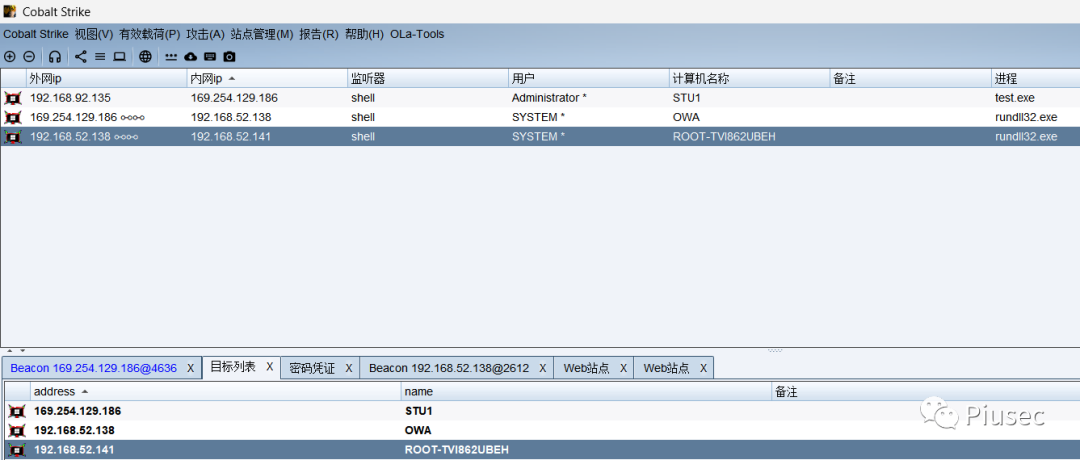Viewport: 1080px width, 460px height.
Task: Sort sessions by 备注 column header
Action: click(x=911, y=79)
